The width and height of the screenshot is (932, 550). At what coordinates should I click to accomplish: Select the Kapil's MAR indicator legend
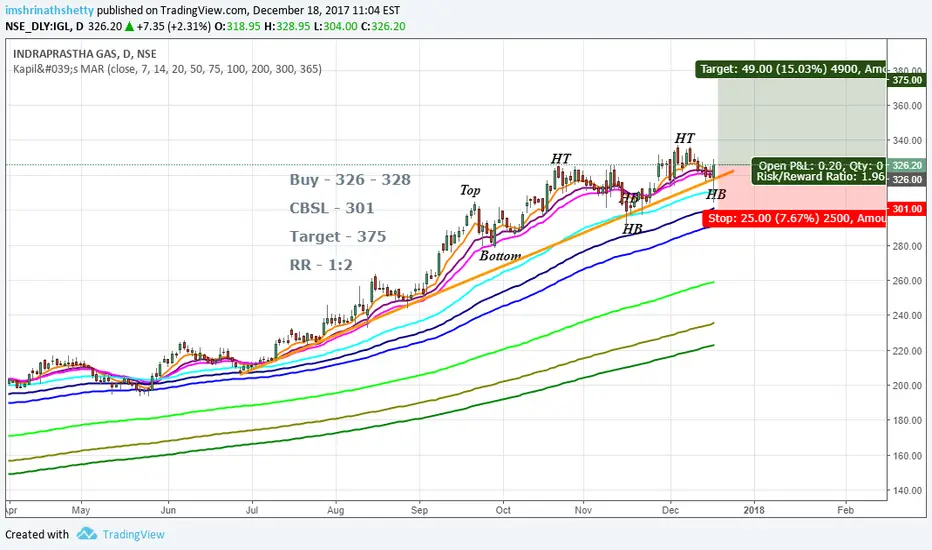coord(168,69)
